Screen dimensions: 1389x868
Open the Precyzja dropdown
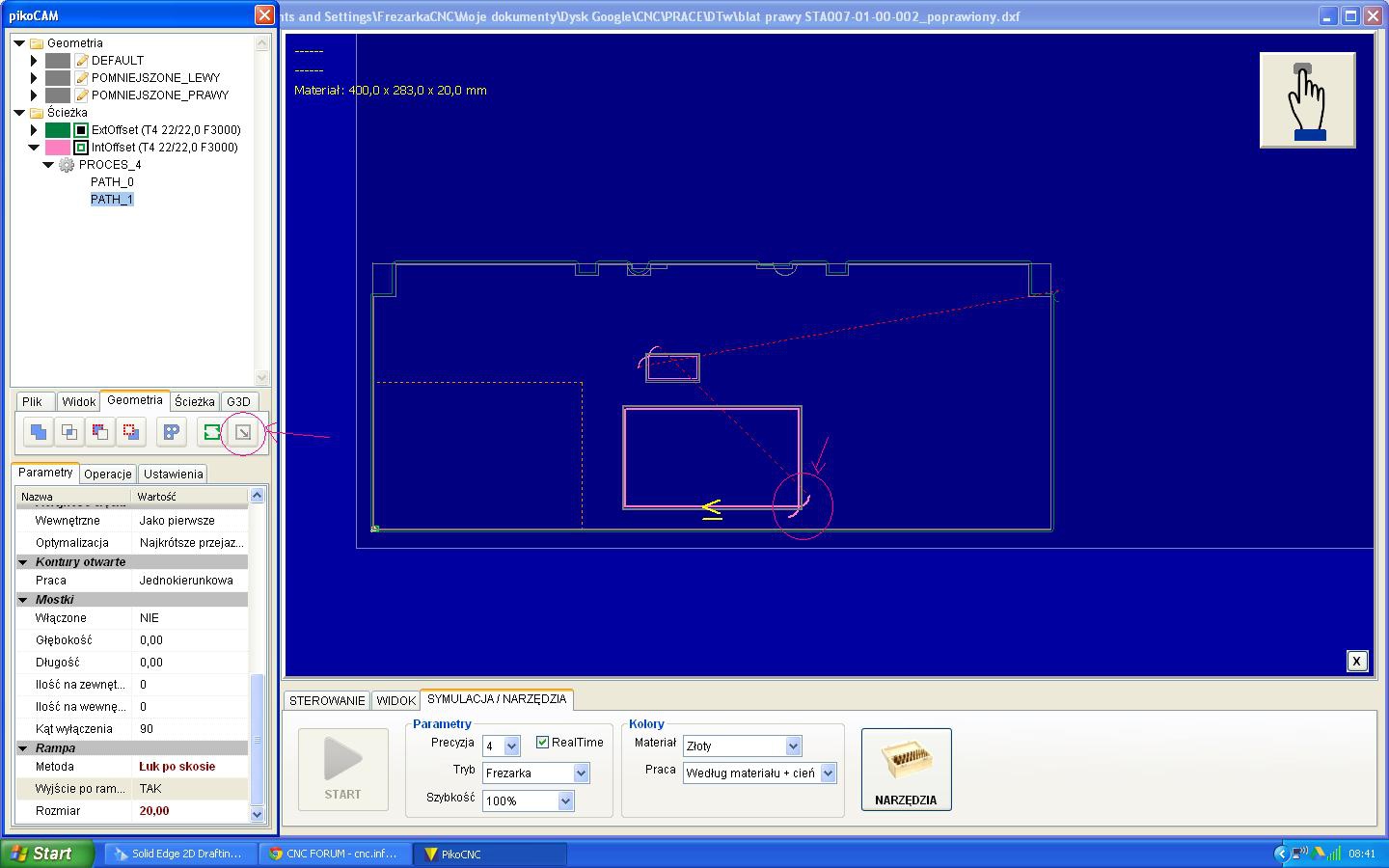coord(511,746)
